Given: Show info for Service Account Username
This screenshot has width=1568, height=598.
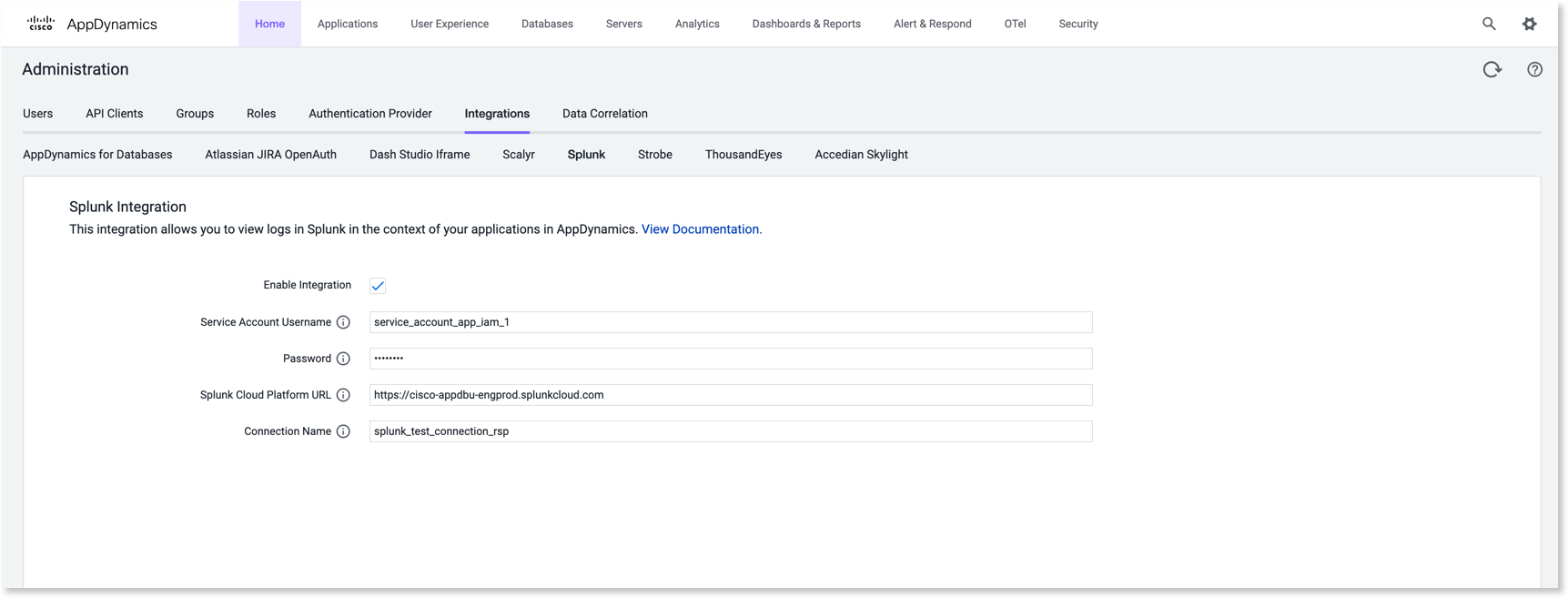Looking at the screenshot, I should tap(343, 322).
